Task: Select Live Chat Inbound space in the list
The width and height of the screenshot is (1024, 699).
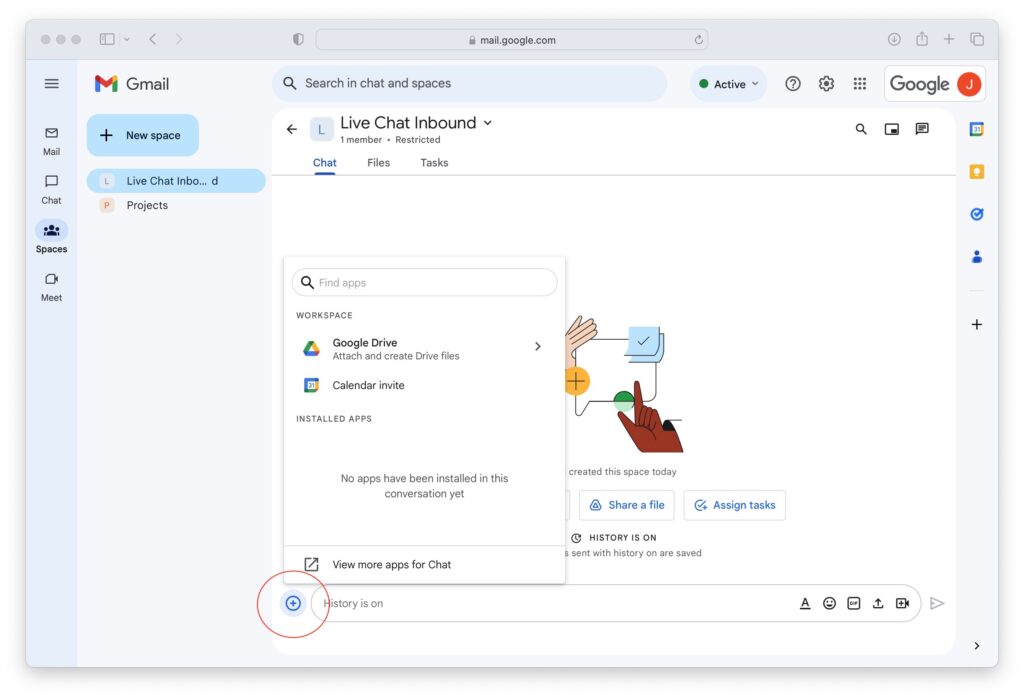Action: pyautogui.click(x=176, y=181)
